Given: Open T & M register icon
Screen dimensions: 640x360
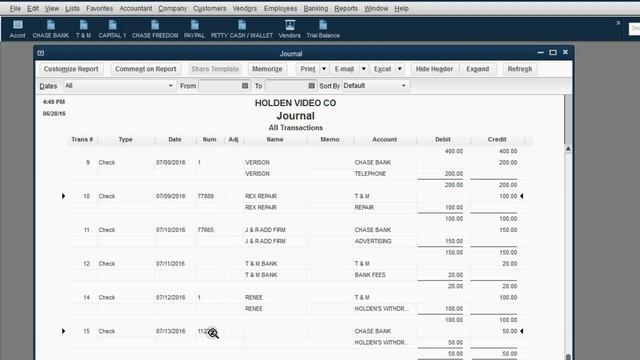Looking at the screenshot, I should 83,29.
